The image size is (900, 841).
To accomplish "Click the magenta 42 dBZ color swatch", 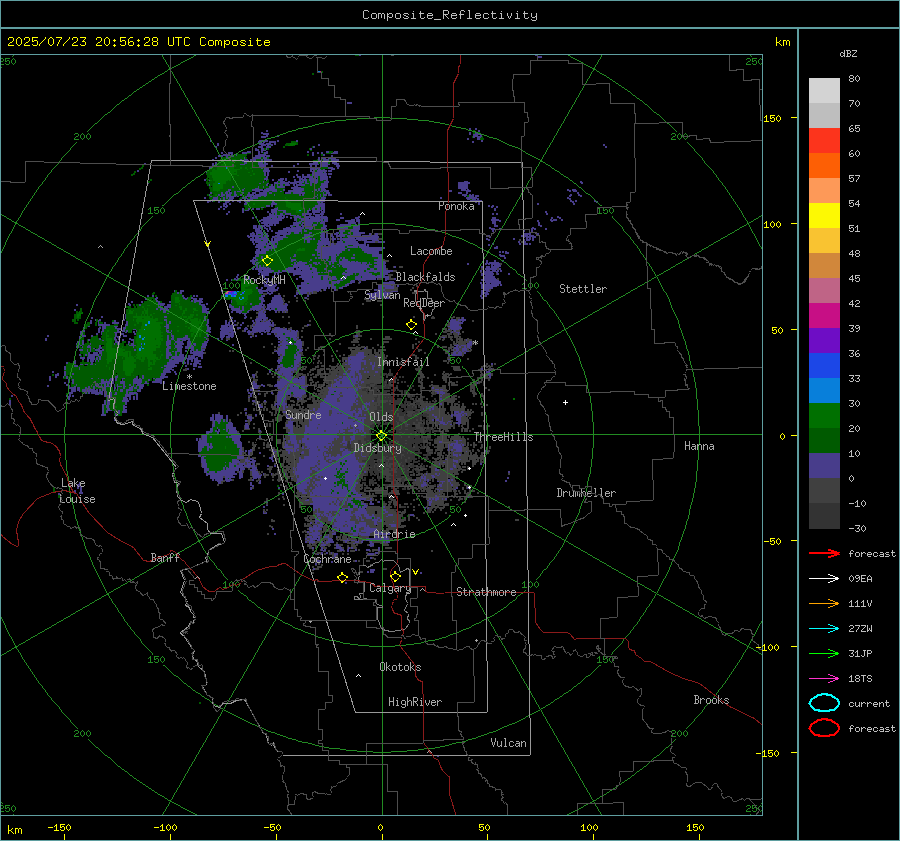I will 824,315.
